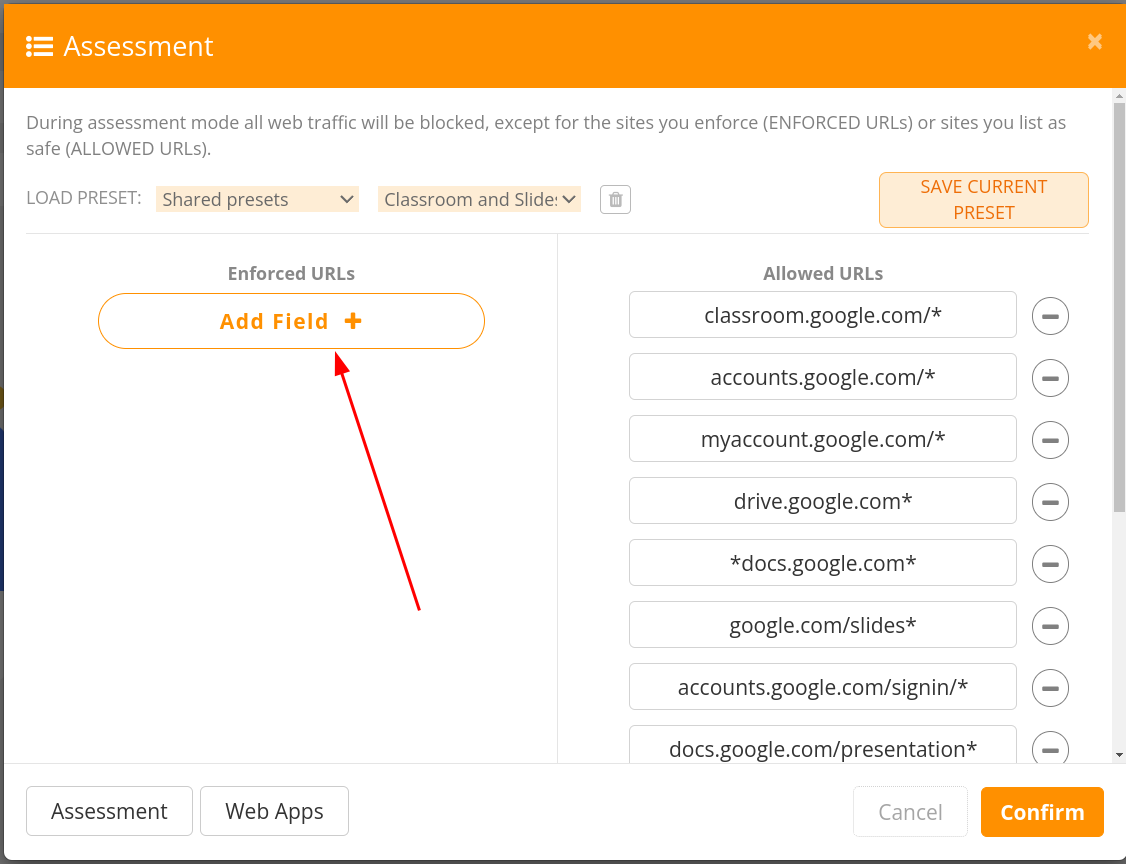The height and width of the screenshot is (864, 1126).
Task: Remove the drive.google.com* allowed URL
Action: 1050,502
